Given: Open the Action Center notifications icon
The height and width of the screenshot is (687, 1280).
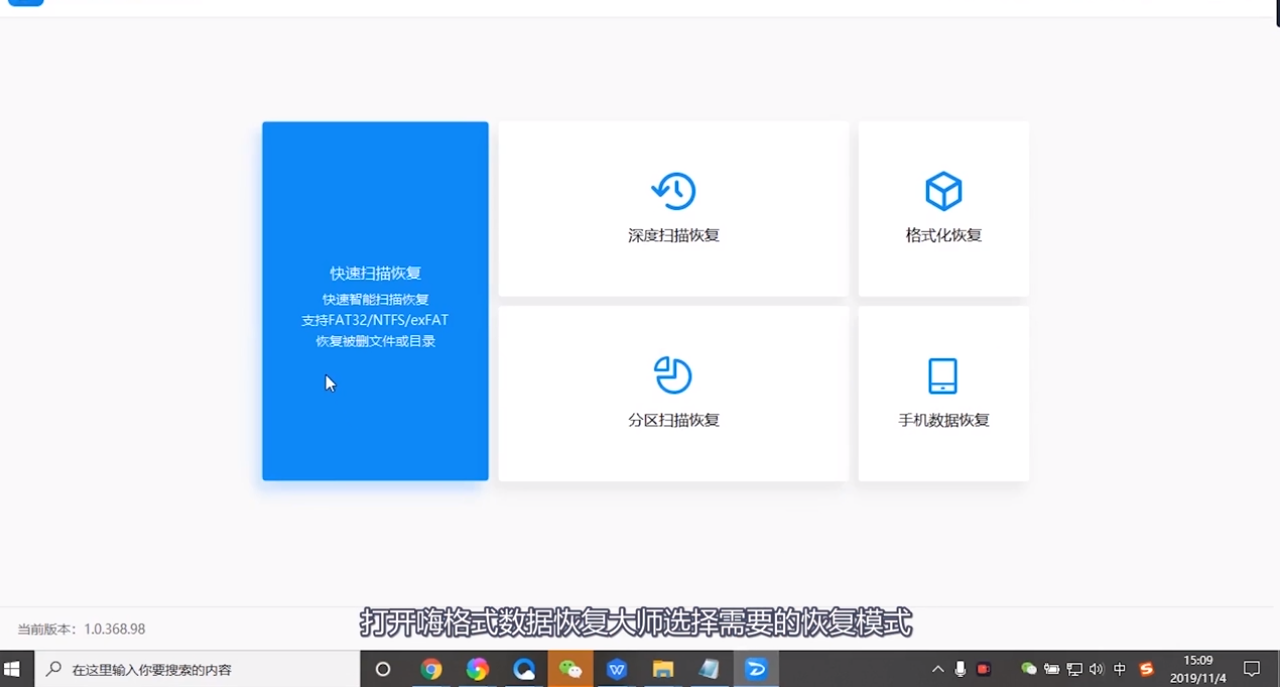Looking at the screenshot, I should (x=1252, y=669).
